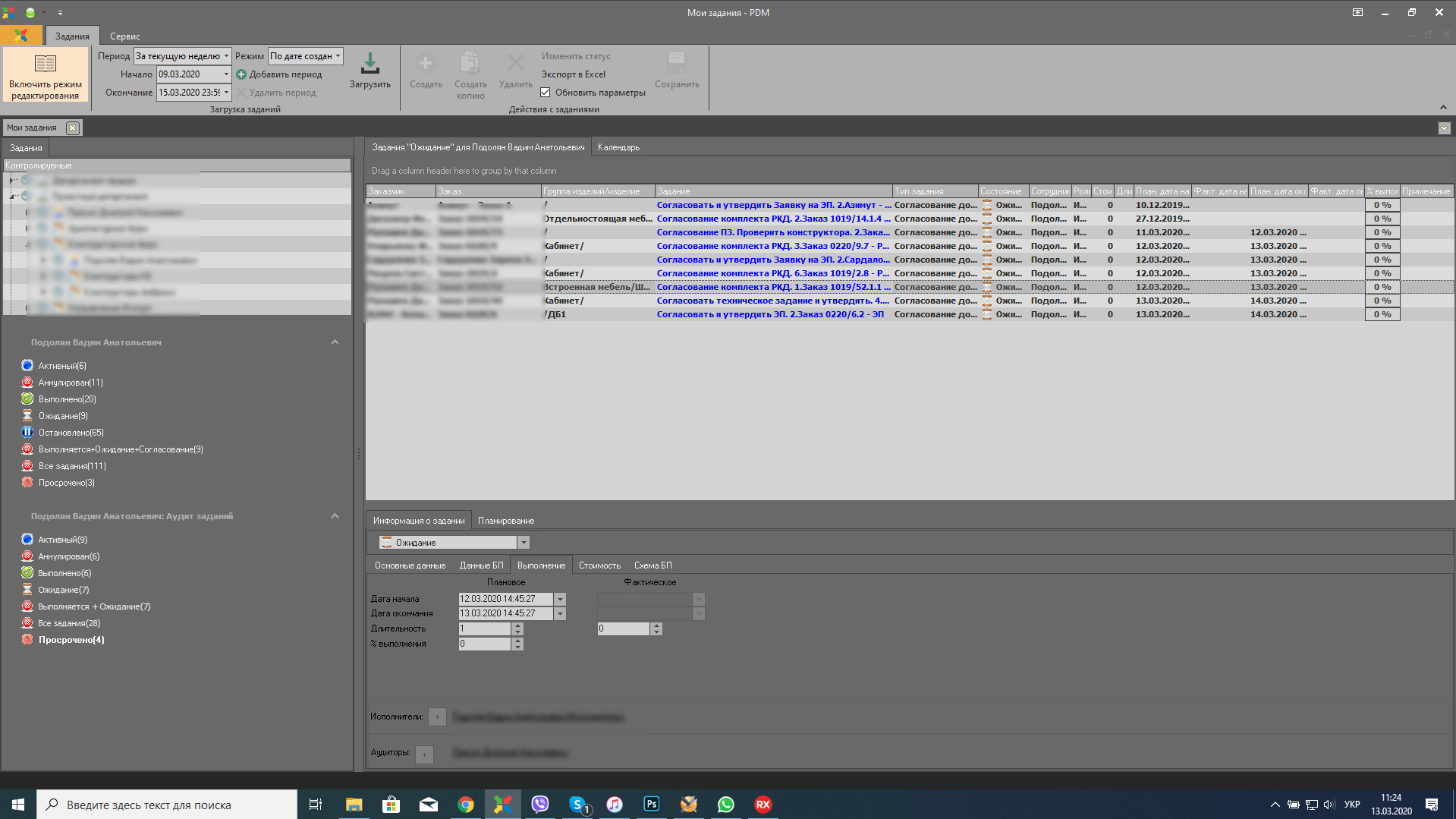Screen dimensions: 1456x819
Task: Open the Стоимость tab
Action: point(599,565)
